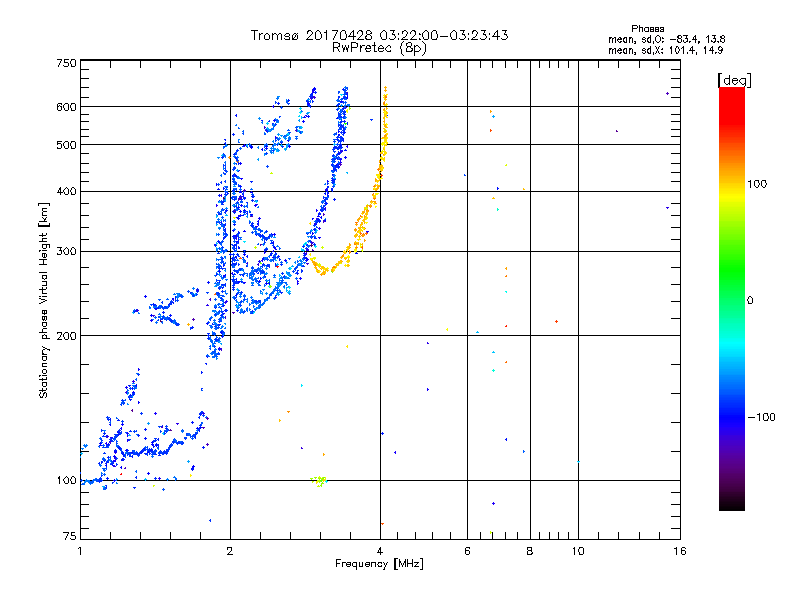Click the 'mean, sd,O: -83.4, 13.8' text

(666, 39)
